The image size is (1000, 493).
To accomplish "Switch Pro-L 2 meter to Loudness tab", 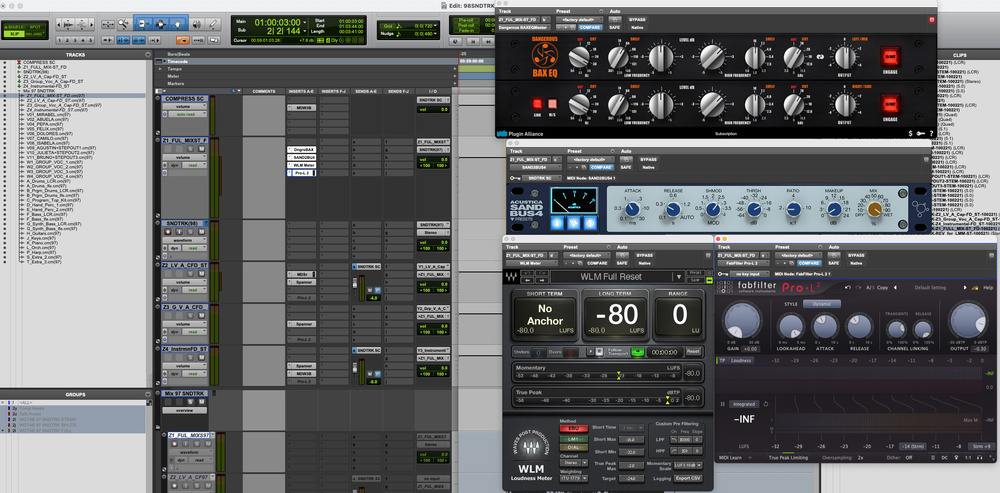I will click(740, 360).
